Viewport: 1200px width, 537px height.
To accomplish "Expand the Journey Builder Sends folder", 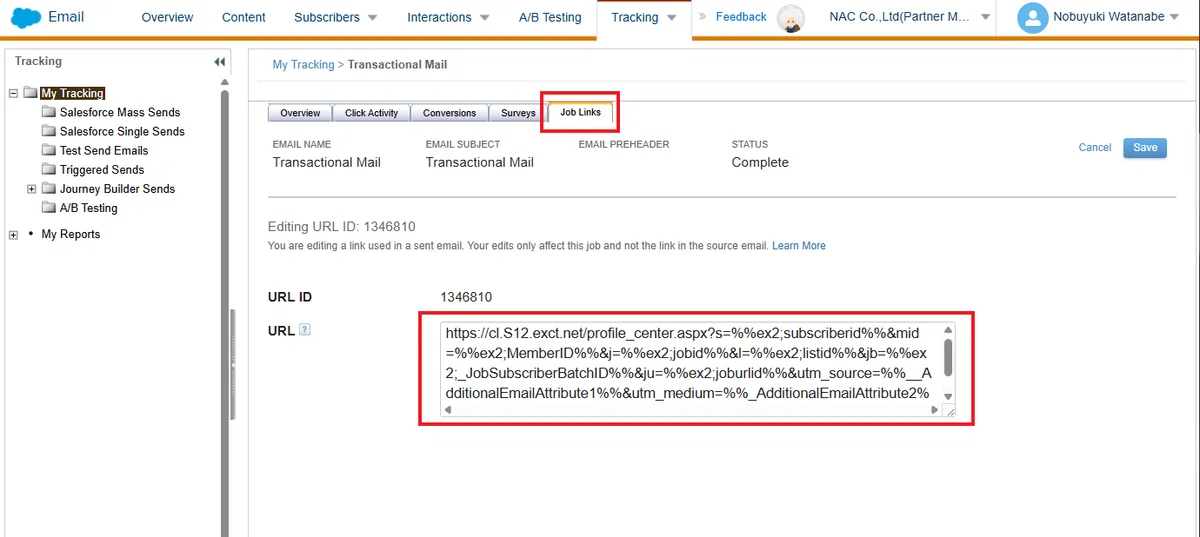I will tap(32, 189).
